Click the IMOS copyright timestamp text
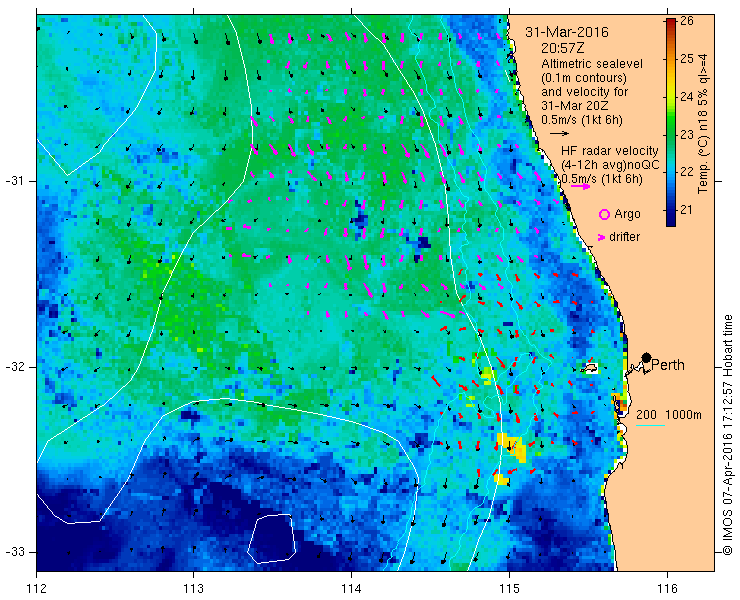The image size is (740, 600). [728, 435]
